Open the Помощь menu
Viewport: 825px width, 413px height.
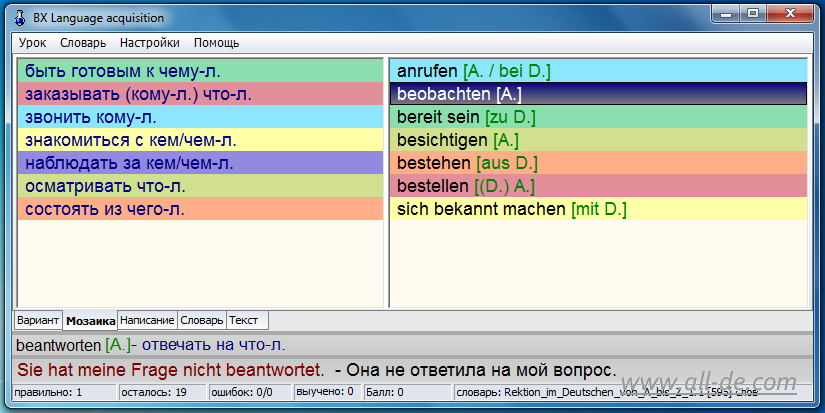pyautogui.click(x=216, y=43)
